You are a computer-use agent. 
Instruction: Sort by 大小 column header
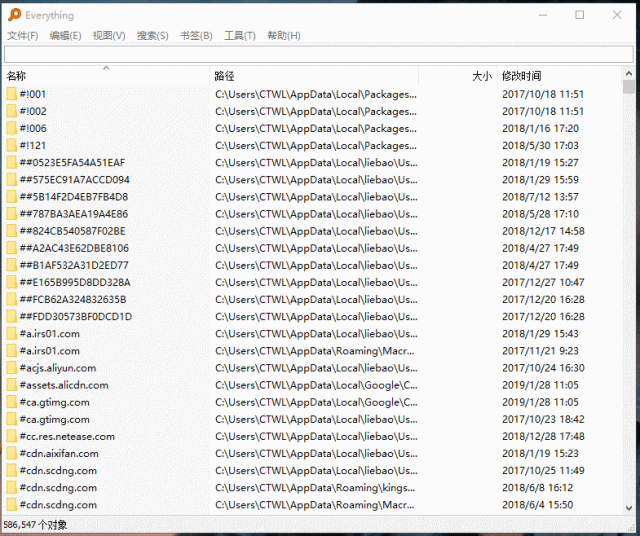[458, 76]
